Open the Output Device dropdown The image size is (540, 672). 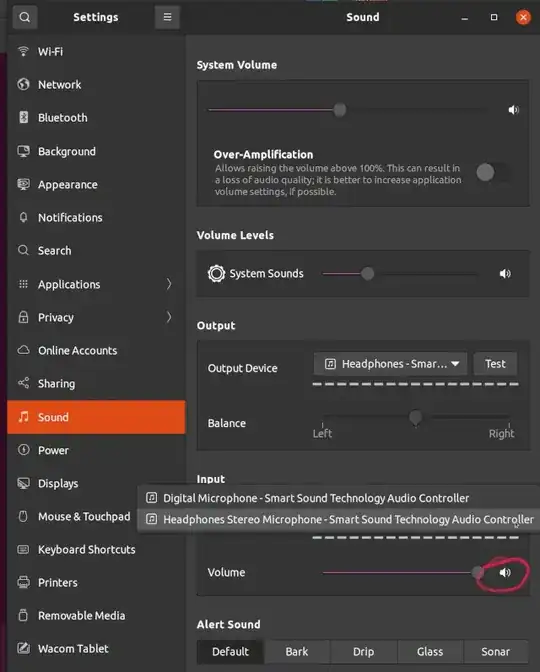[x=390, y=364]
